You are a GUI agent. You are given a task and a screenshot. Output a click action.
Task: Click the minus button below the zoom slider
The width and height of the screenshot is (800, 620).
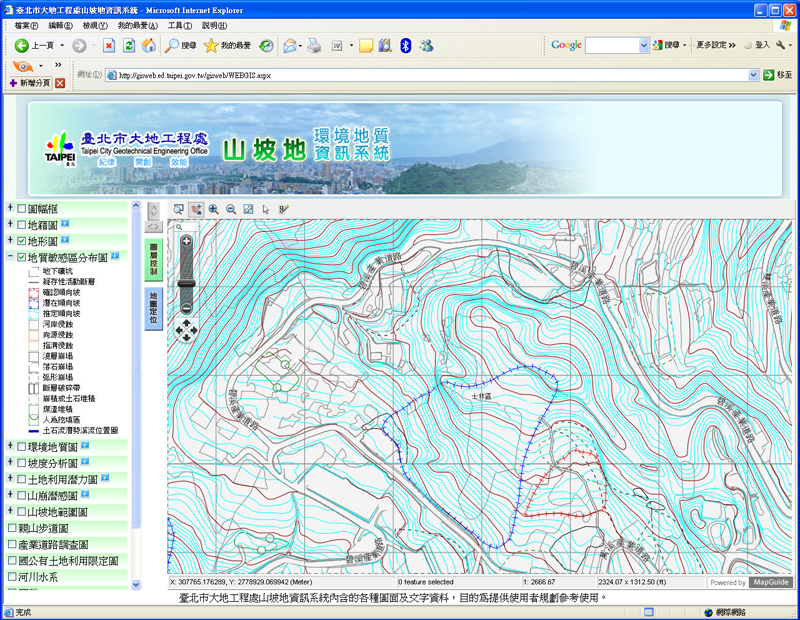(186, 307)
